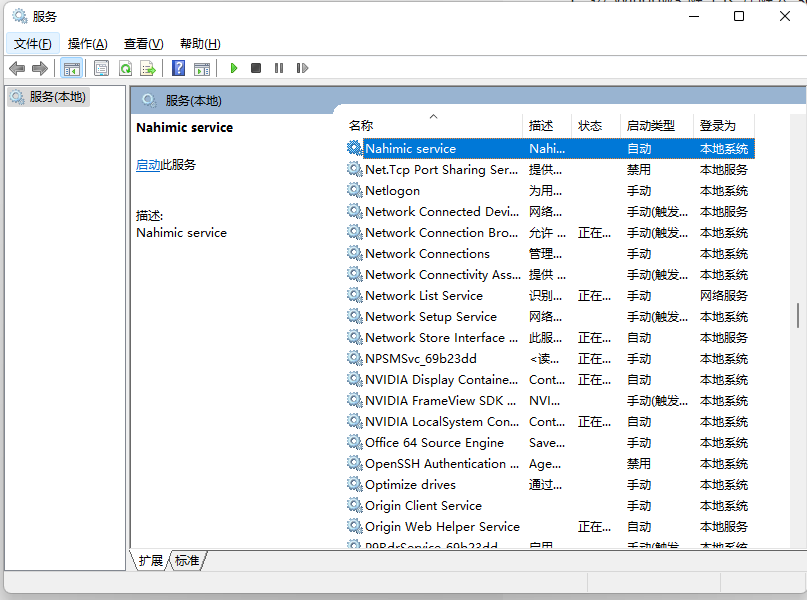Export list toolbar icon
This screenshot has height=600, width=807.
(148, 68)
